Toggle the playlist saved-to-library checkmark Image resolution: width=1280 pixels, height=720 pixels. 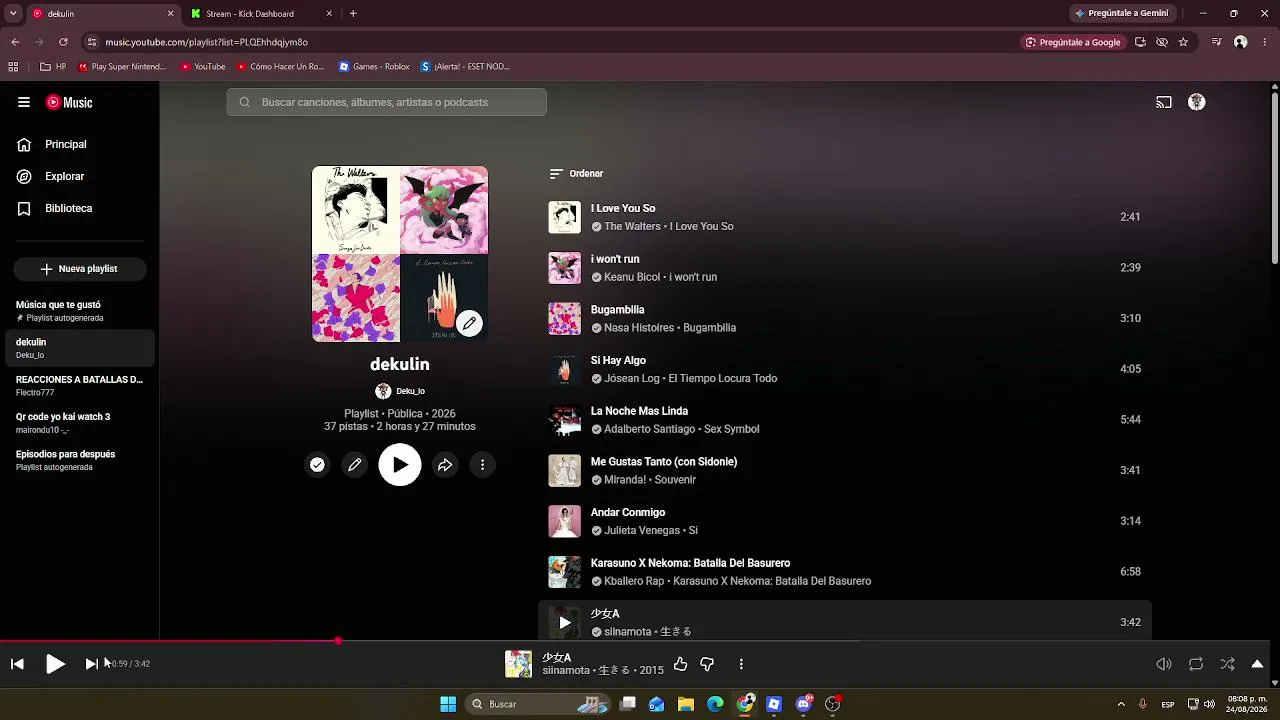pyautogui.click(x=317, y=465)
